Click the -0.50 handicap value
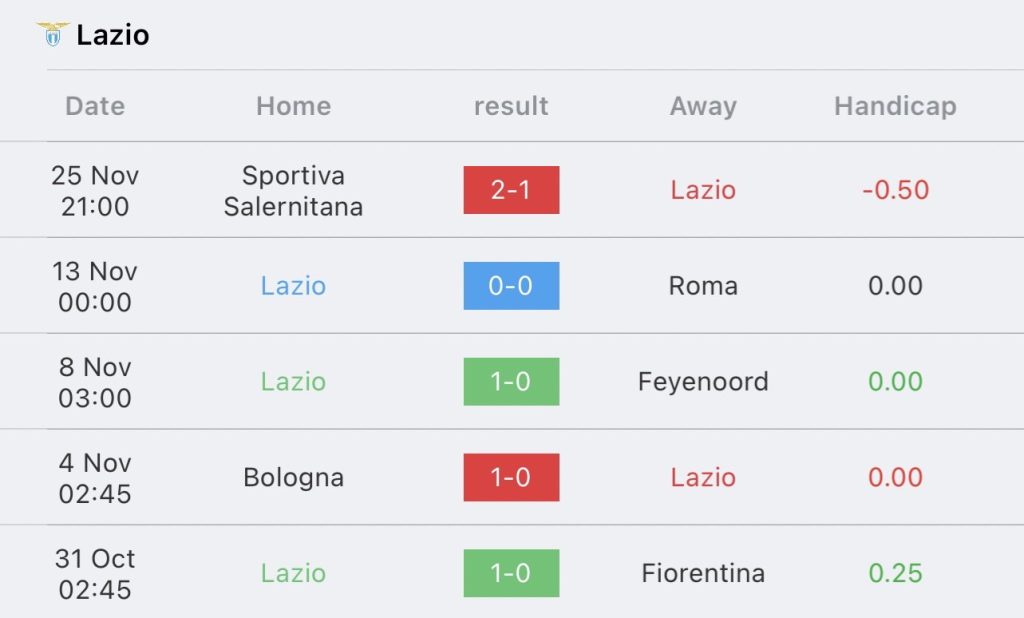Image resolution: width=1024 pixels, height=618 pixels. pos(895,190)
